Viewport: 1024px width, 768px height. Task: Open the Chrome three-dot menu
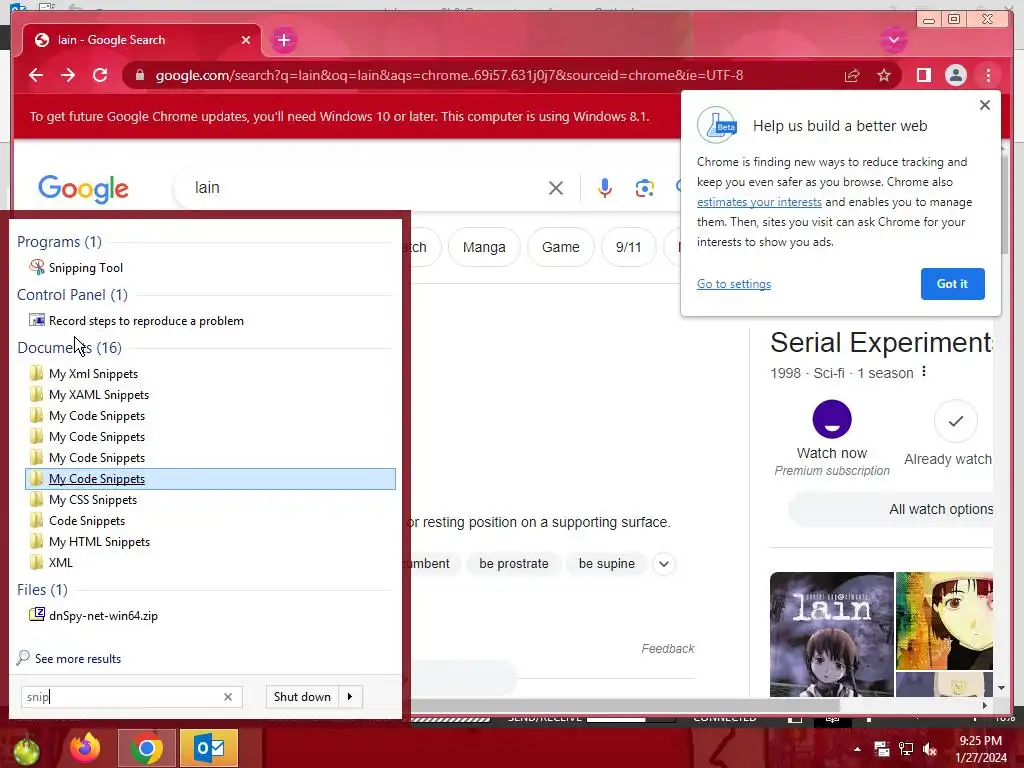988,76
